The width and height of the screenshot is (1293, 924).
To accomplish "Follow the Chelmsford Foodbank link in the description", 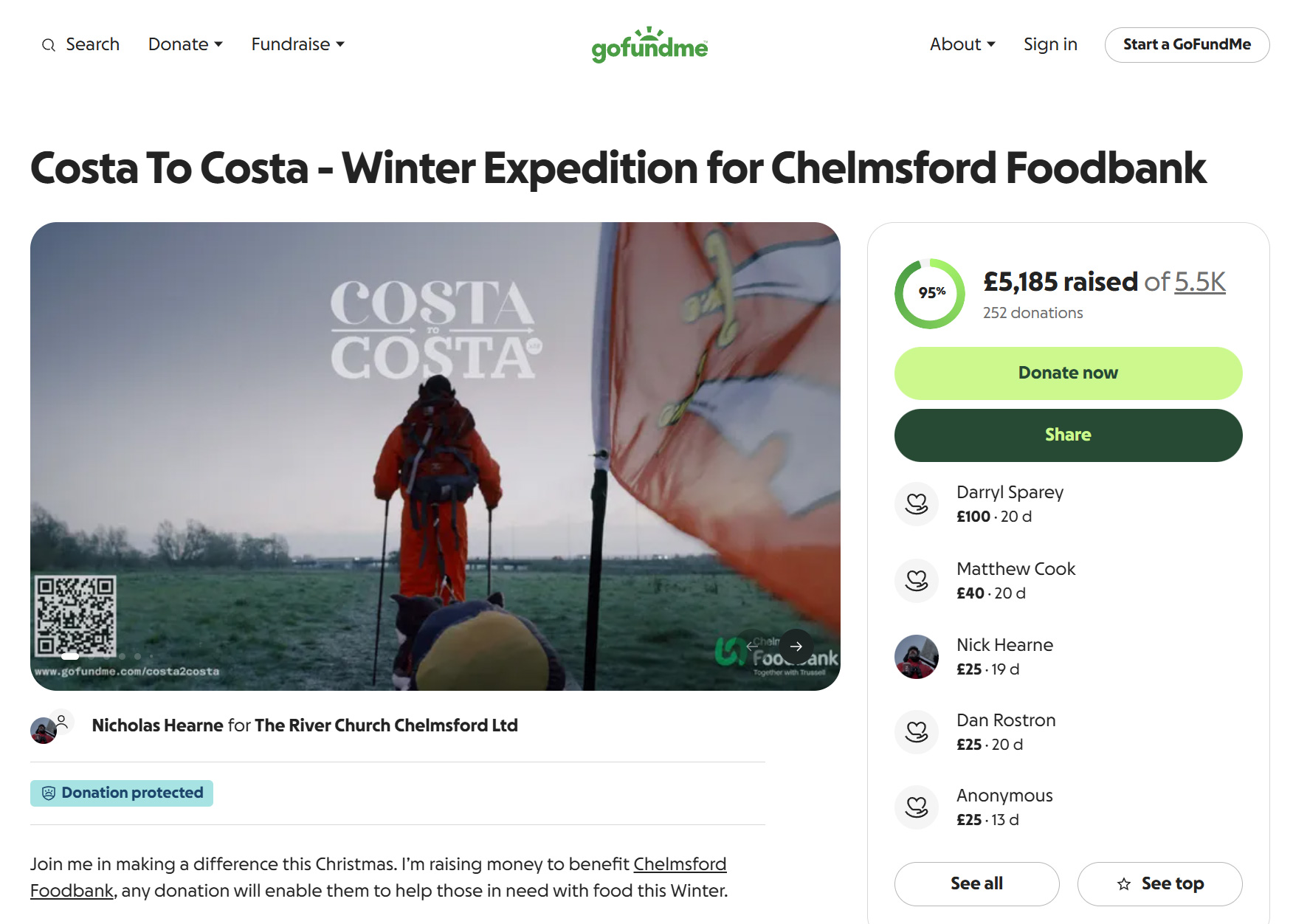I will point(679,864).
